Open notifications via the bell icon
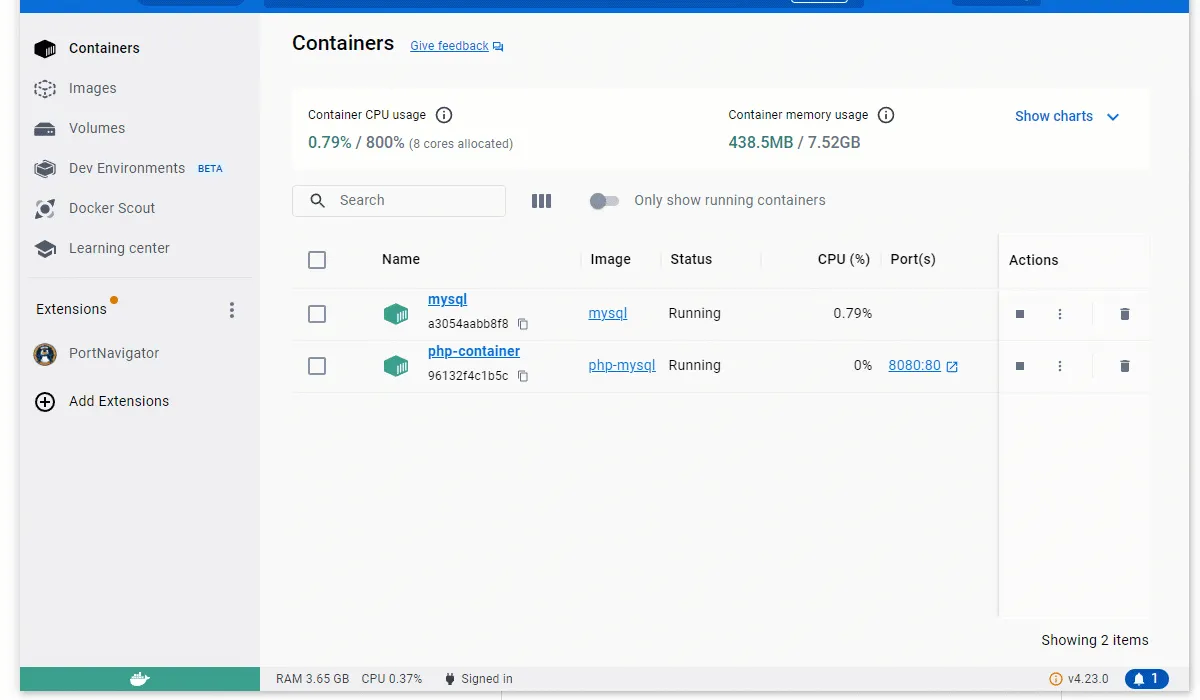This screenshot has width=1200, height=700. coord(1147,678)
